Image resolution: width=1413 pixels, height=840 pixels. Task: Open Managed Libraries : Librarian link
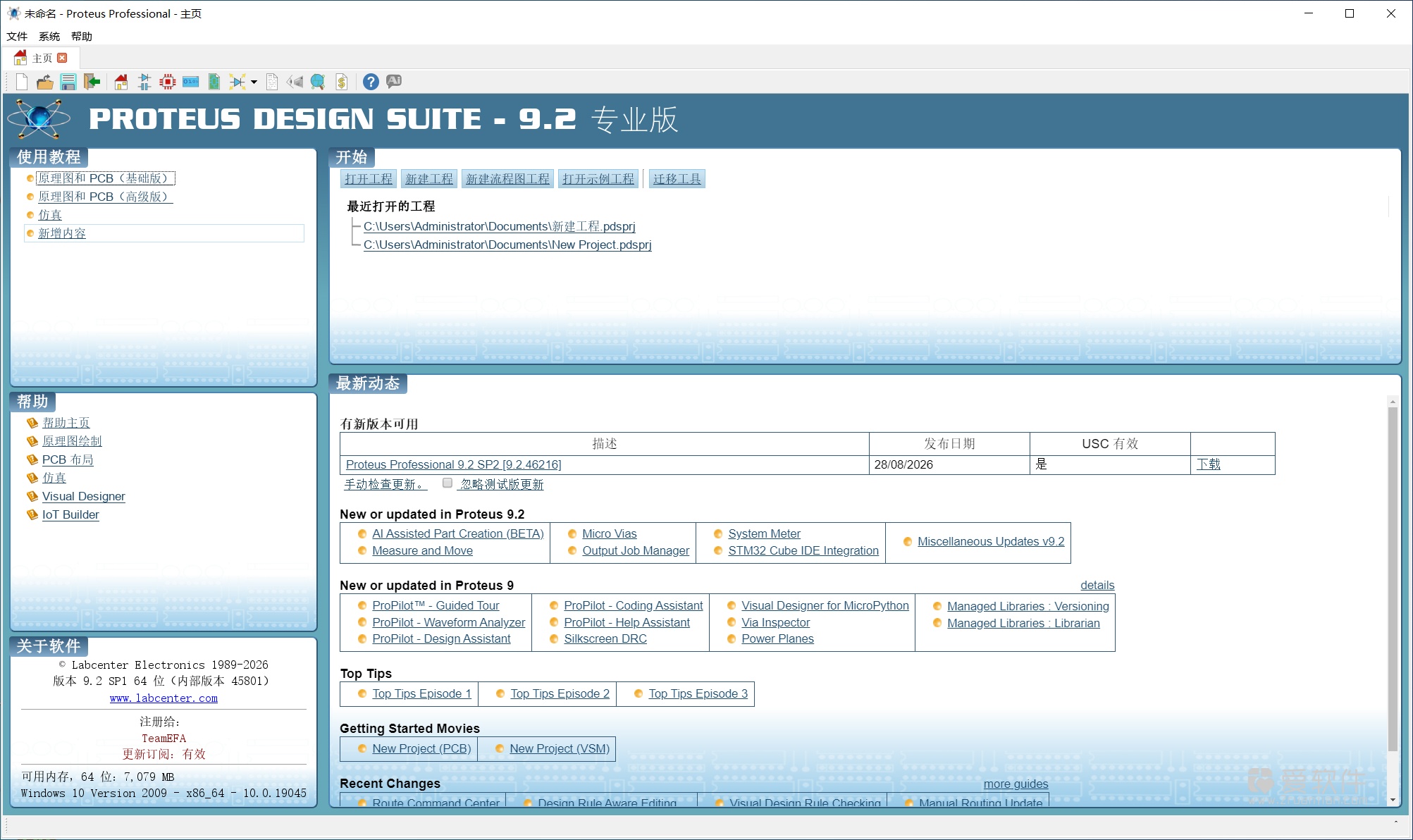click(1023, 623)
